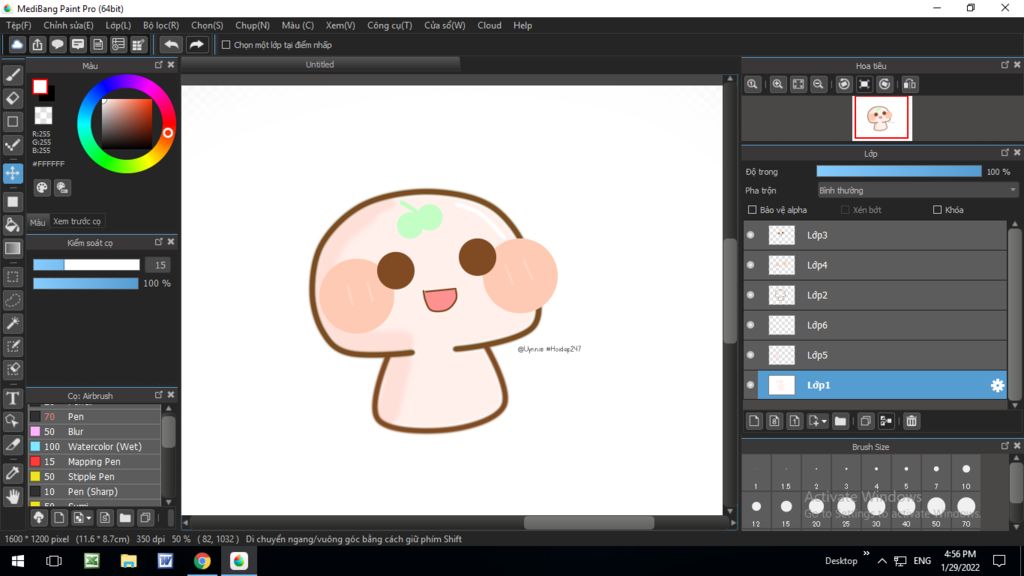
Task: Zoom out on the navigator preview
Action: pyautogui.click(x=818, y=84)
